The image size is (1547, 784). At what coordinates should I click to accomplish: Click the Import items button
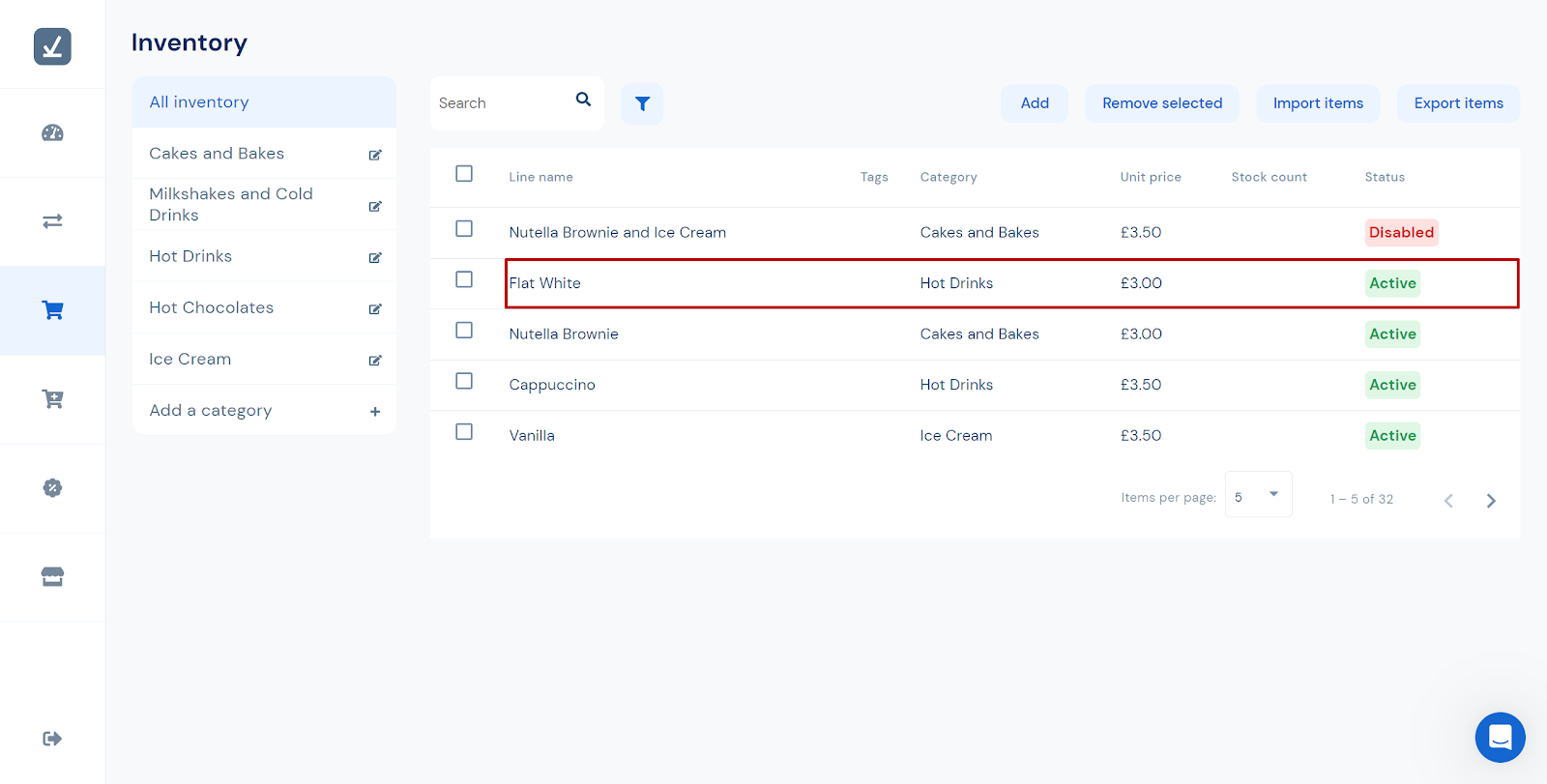1318,103
